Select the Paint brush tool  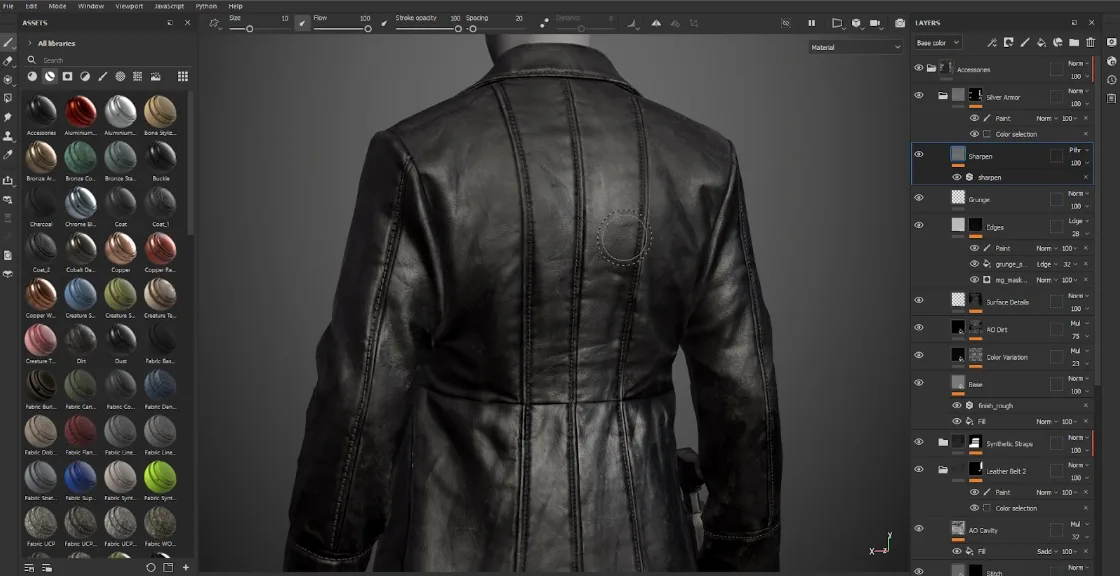[8, 43]
